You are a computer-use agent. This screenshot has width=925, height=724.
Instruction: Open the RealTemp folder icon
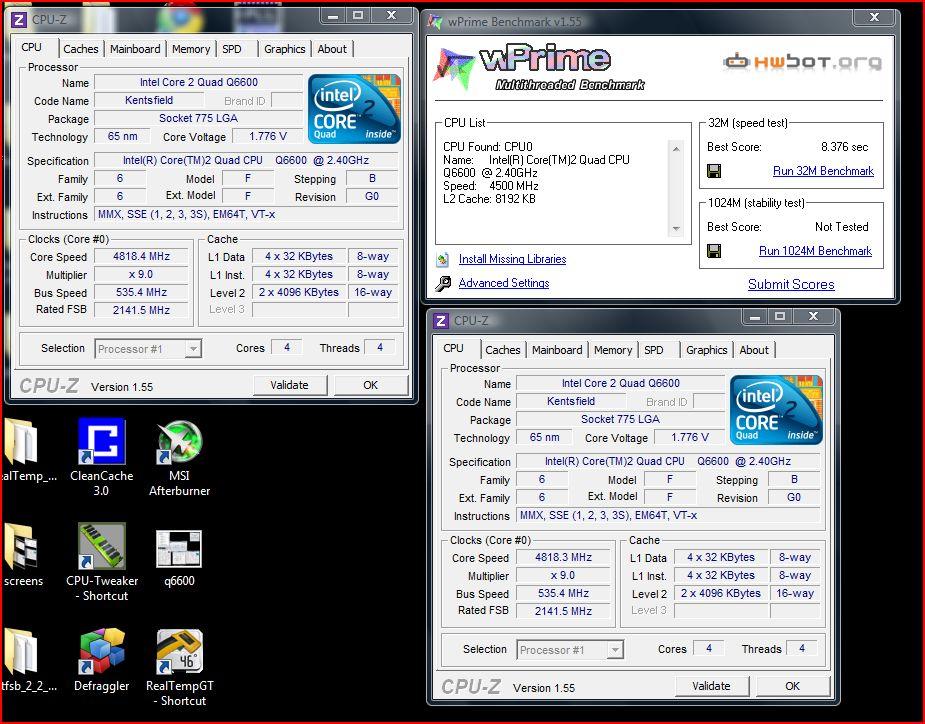21,441
